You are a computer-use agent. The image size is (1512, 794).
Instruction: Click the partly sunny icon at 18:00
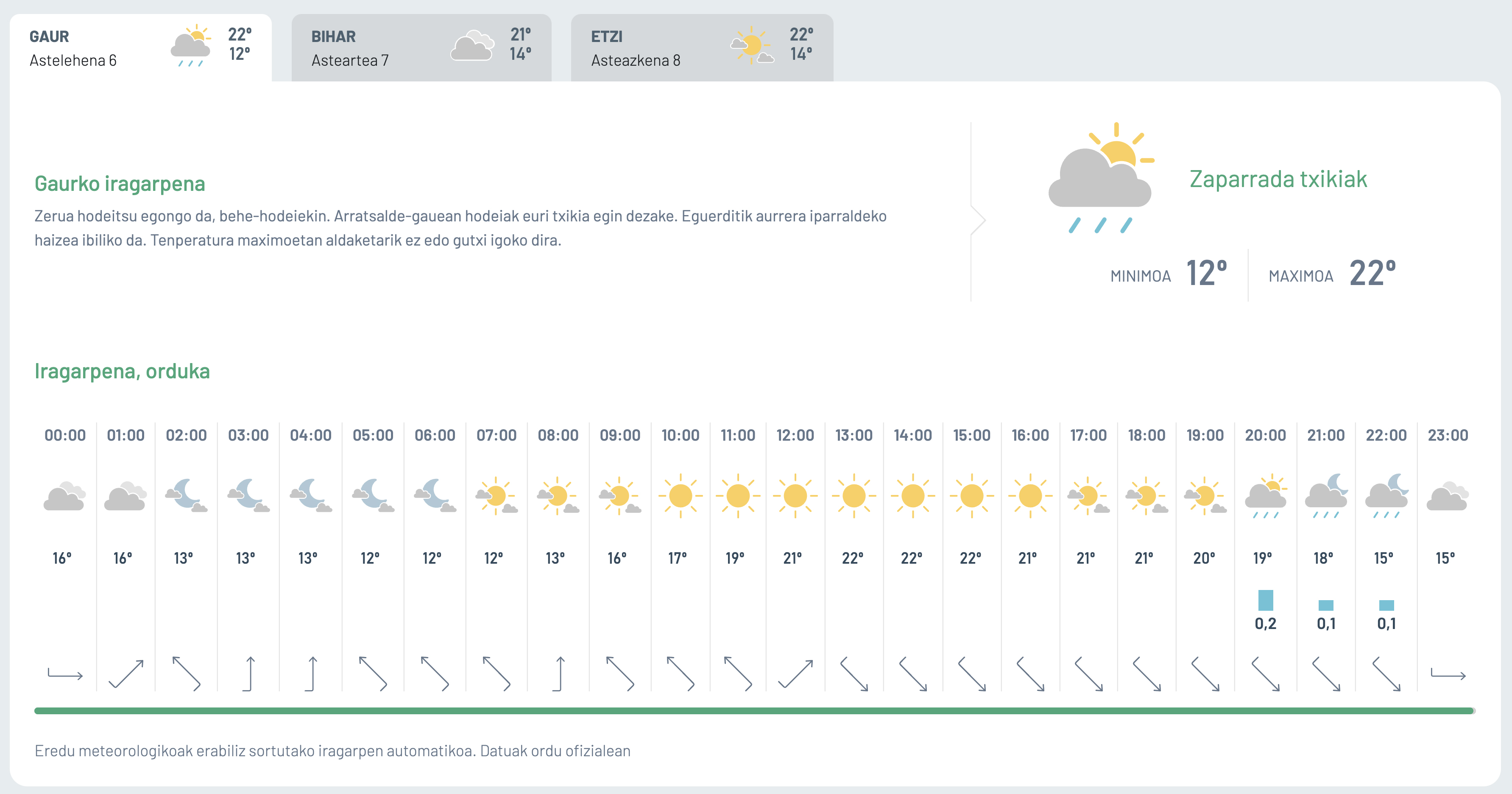point(1147,496)
